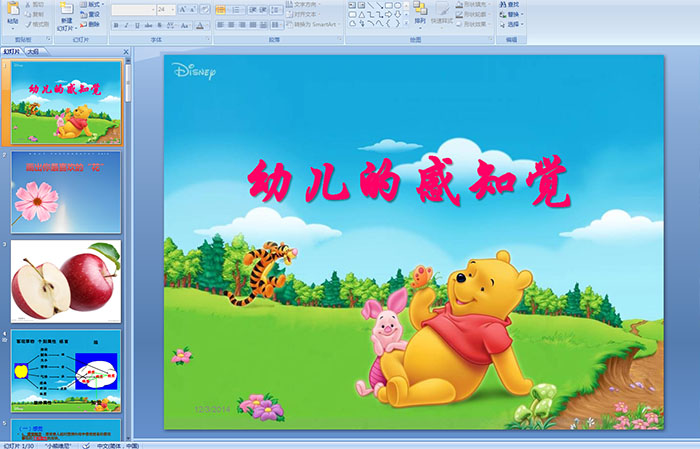Screen dimensions: 700x449
Task: Open Select (选择) menu
Action: (511, 24)
